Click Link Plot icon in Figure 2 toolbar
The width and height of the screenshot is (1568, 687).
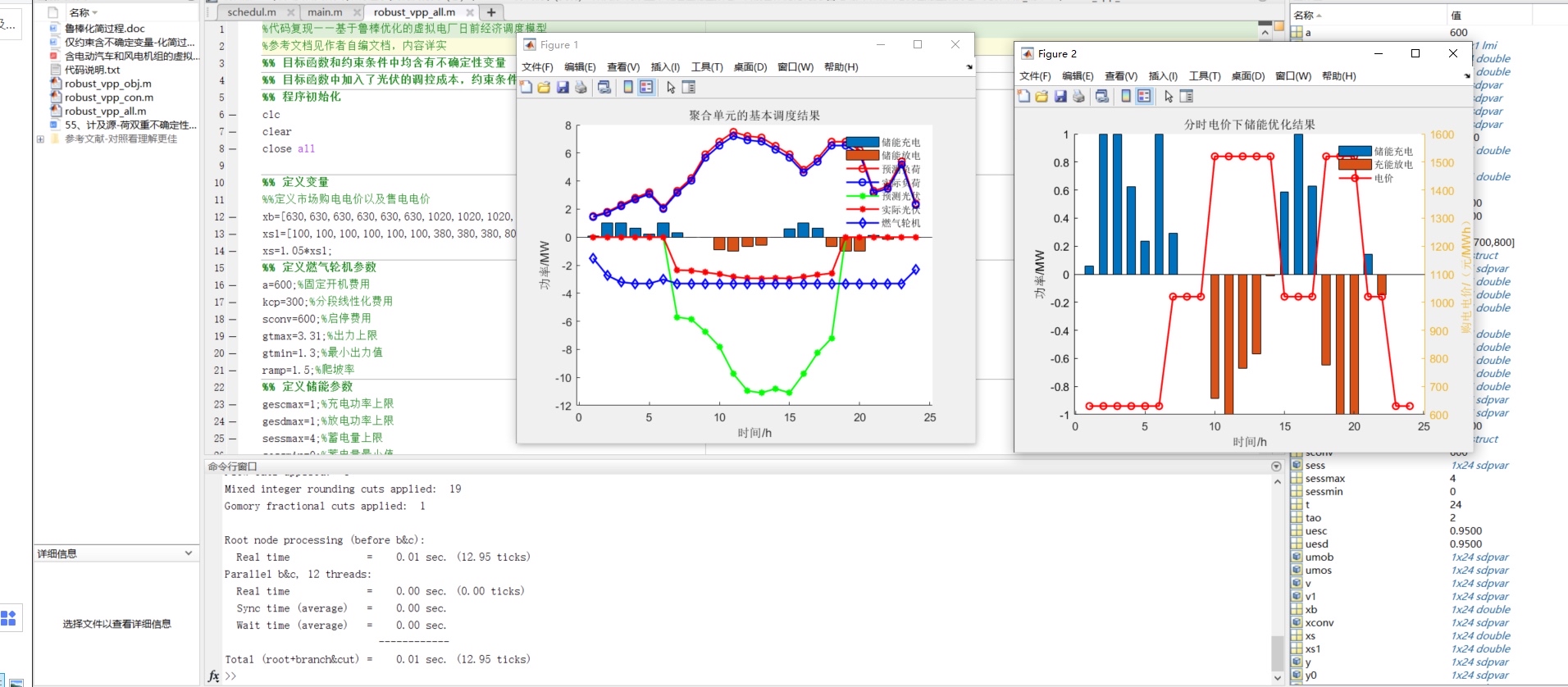1102,96
